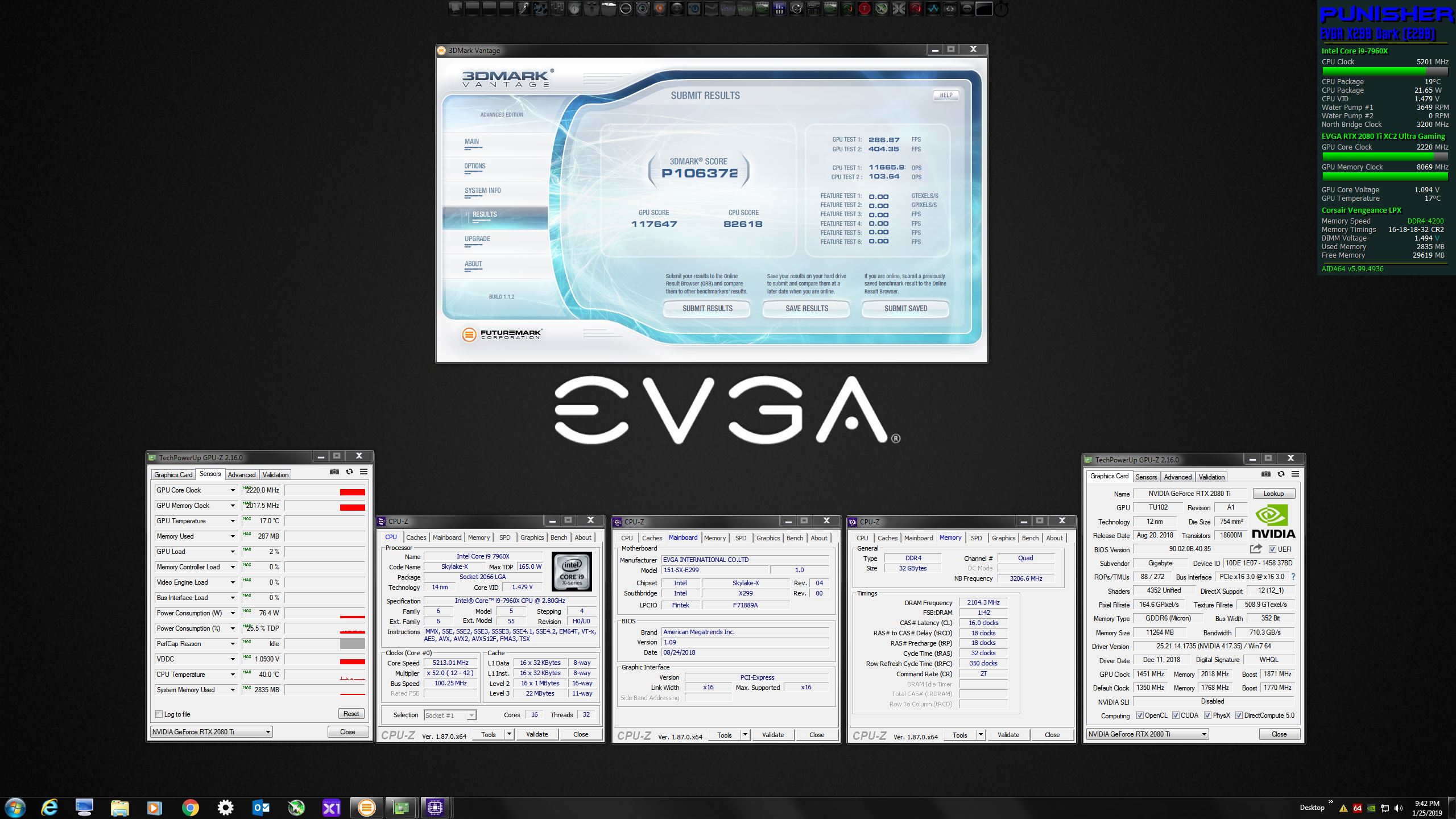Switch to Validation tab in GPU-Z Graphics Card window
The height and width of the screenshot is (819, 1456).
(1211, 477)
